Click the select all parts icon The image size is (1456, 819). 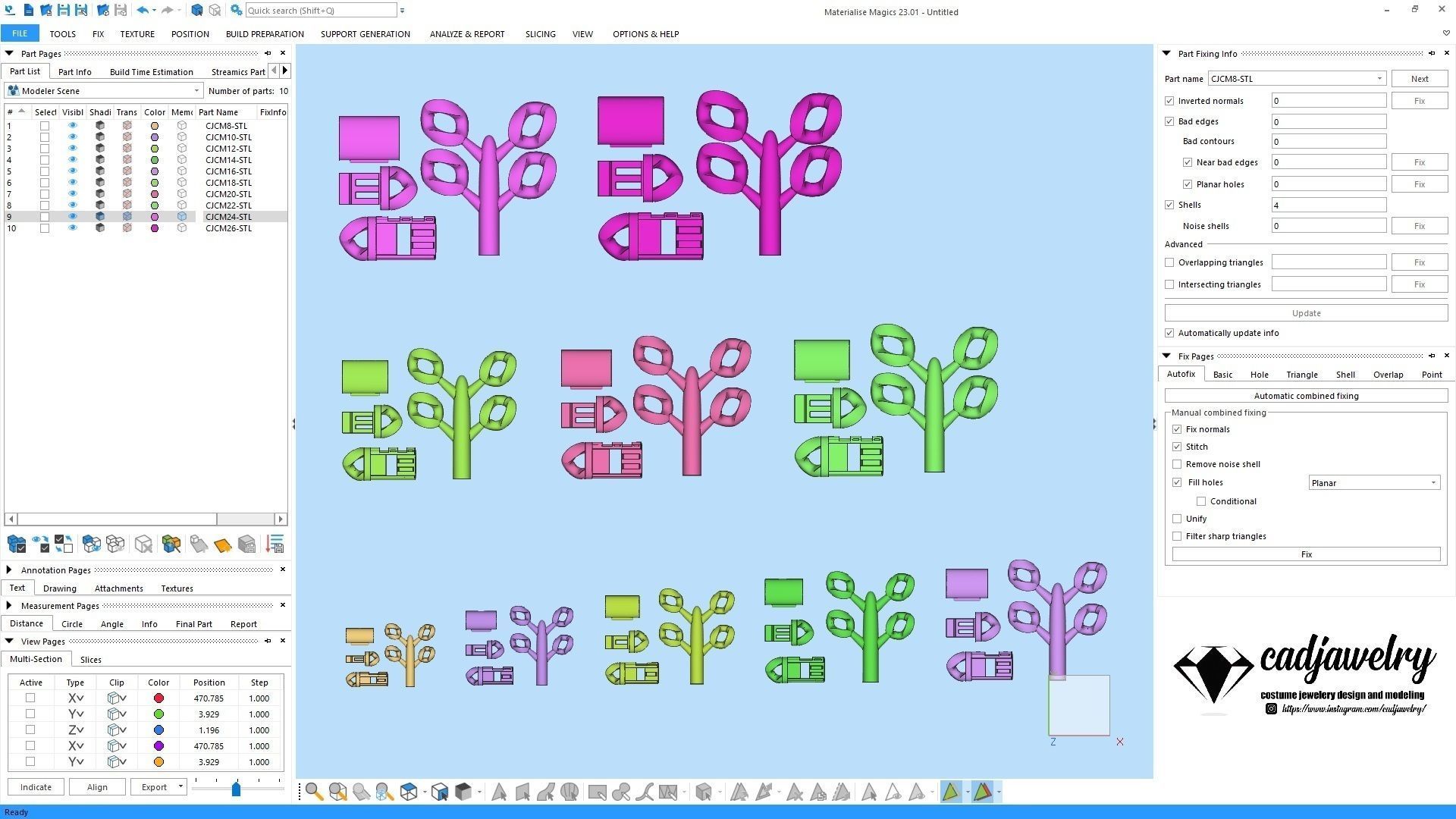point(16,544)
